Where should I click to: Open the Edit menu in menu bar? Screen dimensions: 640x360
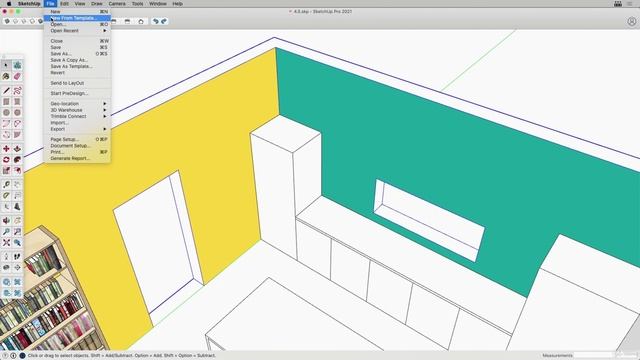pos(64,4)
